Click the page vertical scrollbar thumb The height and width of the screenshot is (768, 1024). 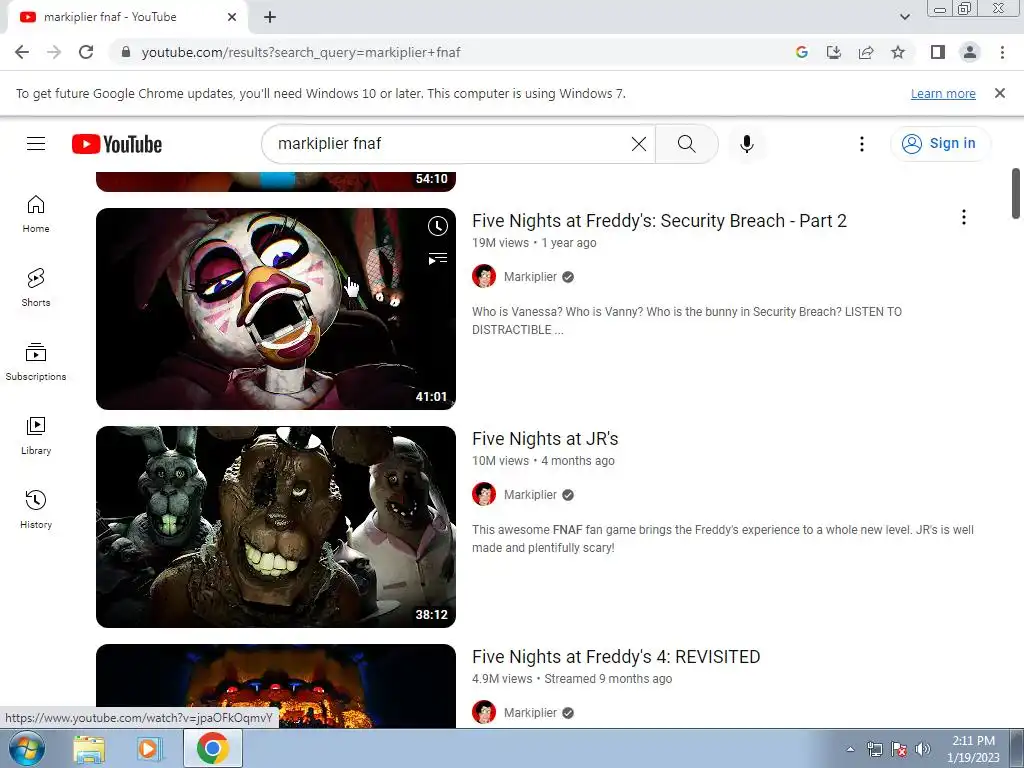[1016, 193]
